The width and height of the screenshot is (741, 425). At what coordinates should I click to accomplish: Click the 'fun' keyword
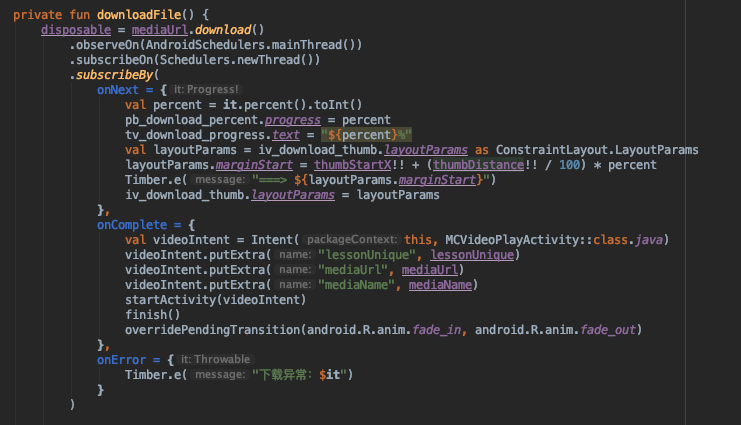coord(79,15)
